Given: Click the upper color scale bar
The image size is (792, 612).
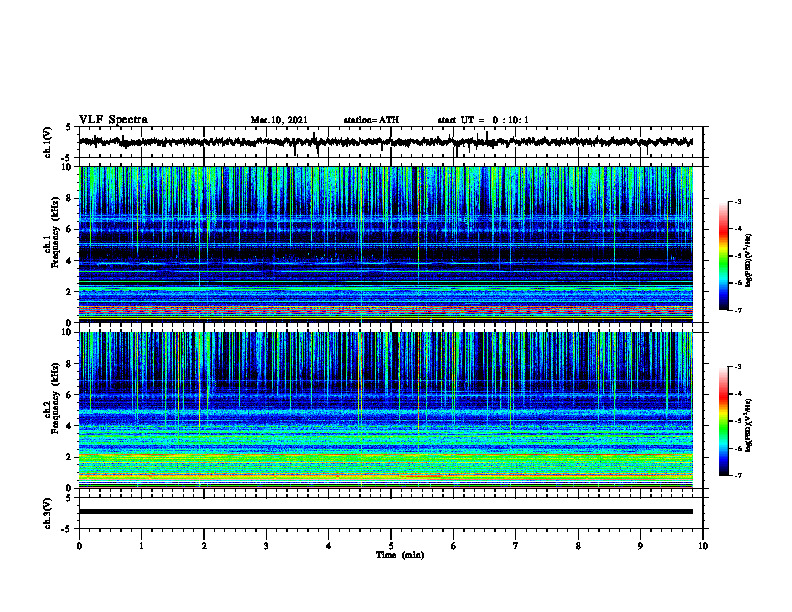Looking at the screenshot, I should coord(723,256).
